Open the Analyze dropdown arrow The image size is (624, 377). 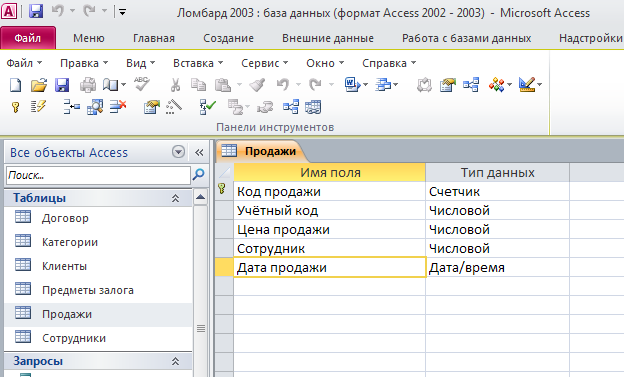point(396,85)
